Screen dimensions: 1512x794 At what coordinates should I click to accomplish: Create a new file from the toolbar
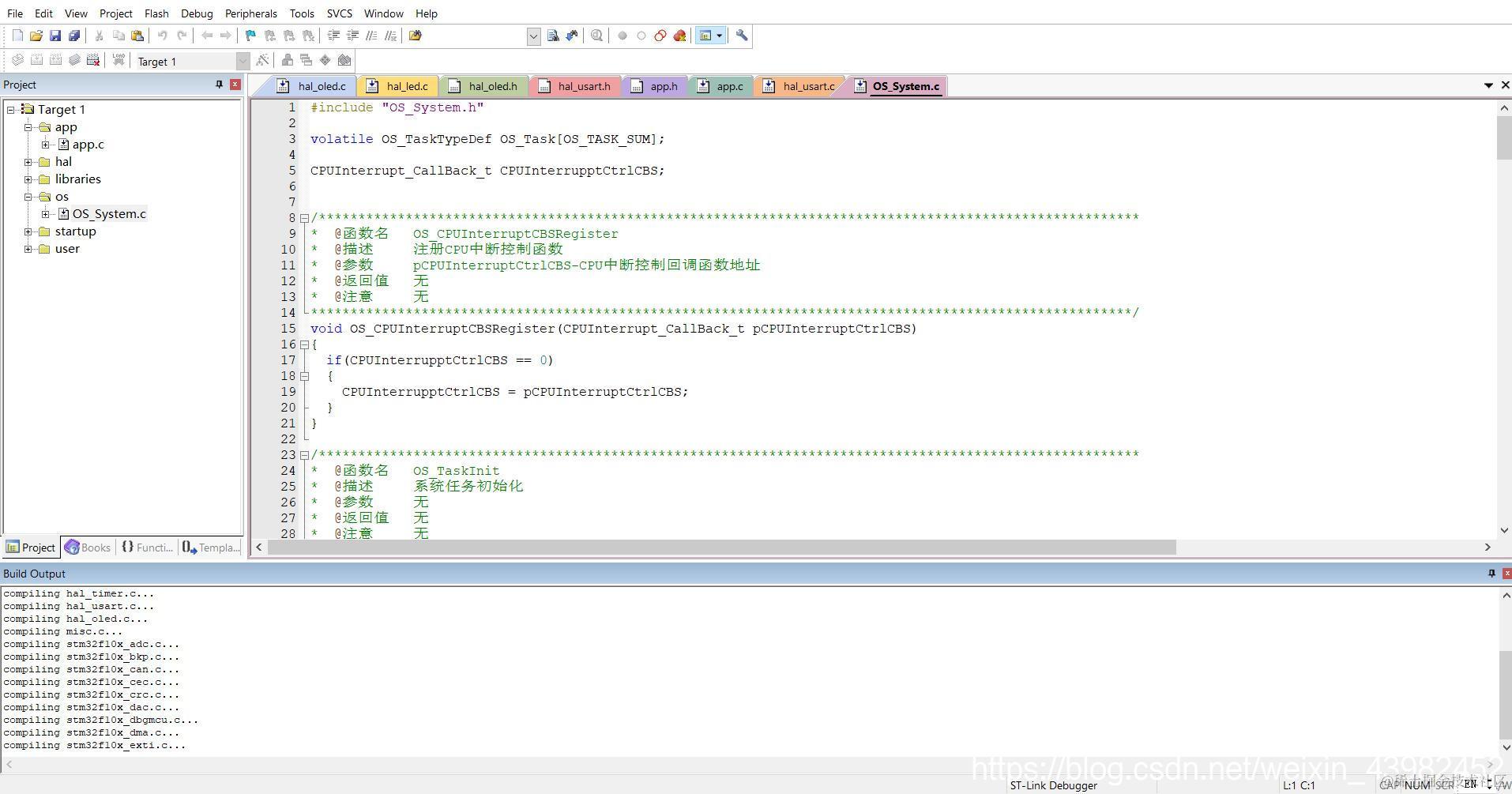point(17,36)
